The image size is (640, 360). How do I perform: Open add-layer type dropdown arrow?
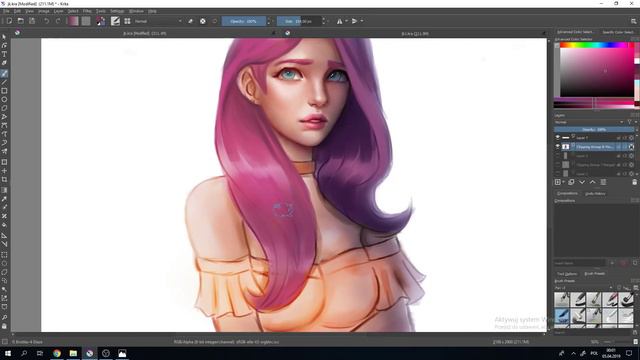(x=564, y=182)
